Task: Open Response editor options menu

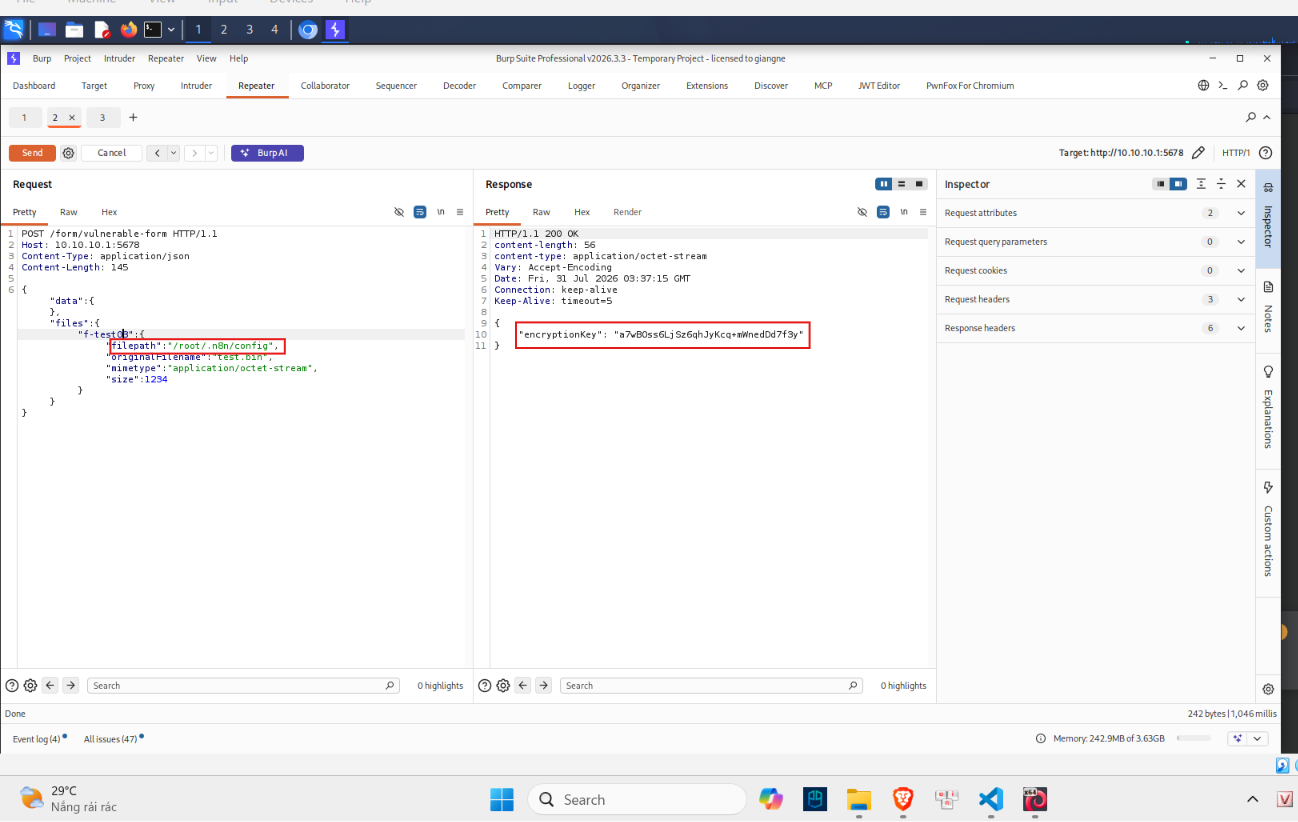Action: [923, 212]
